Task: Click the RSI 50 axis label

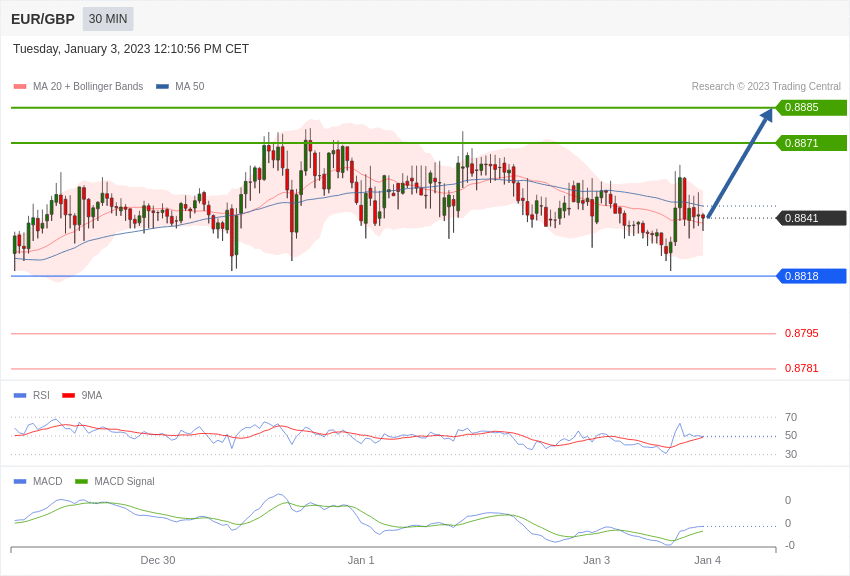Action: pos(791,436)
